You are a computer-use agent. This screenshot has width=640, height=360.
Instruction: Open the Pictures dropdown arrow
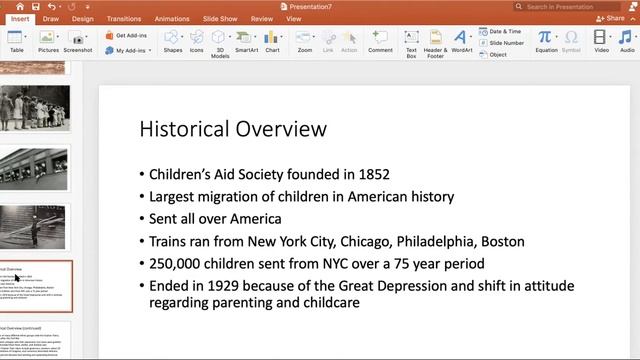[58, 37]
